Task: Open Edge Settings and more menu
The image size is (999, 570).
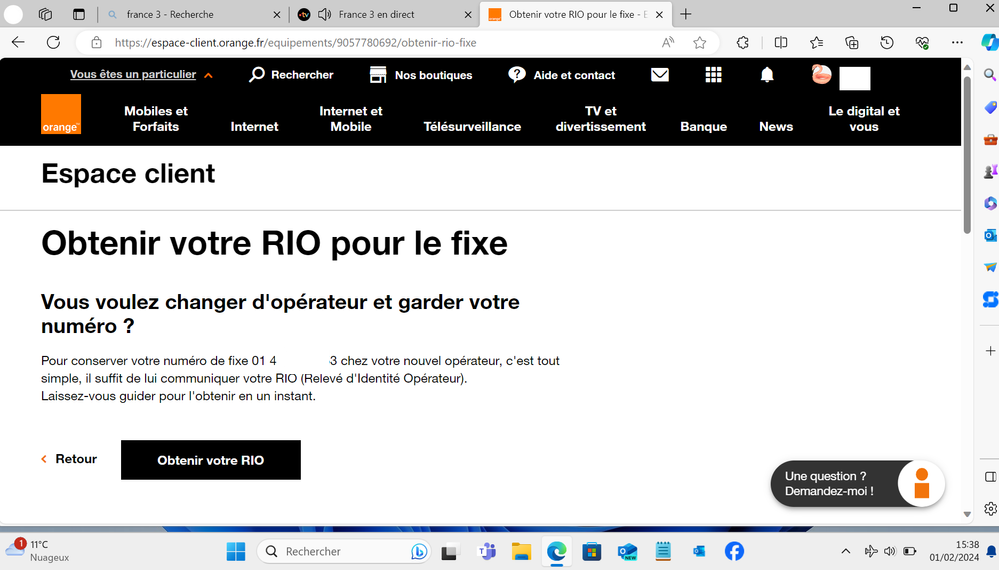Action: click(957, 43)
